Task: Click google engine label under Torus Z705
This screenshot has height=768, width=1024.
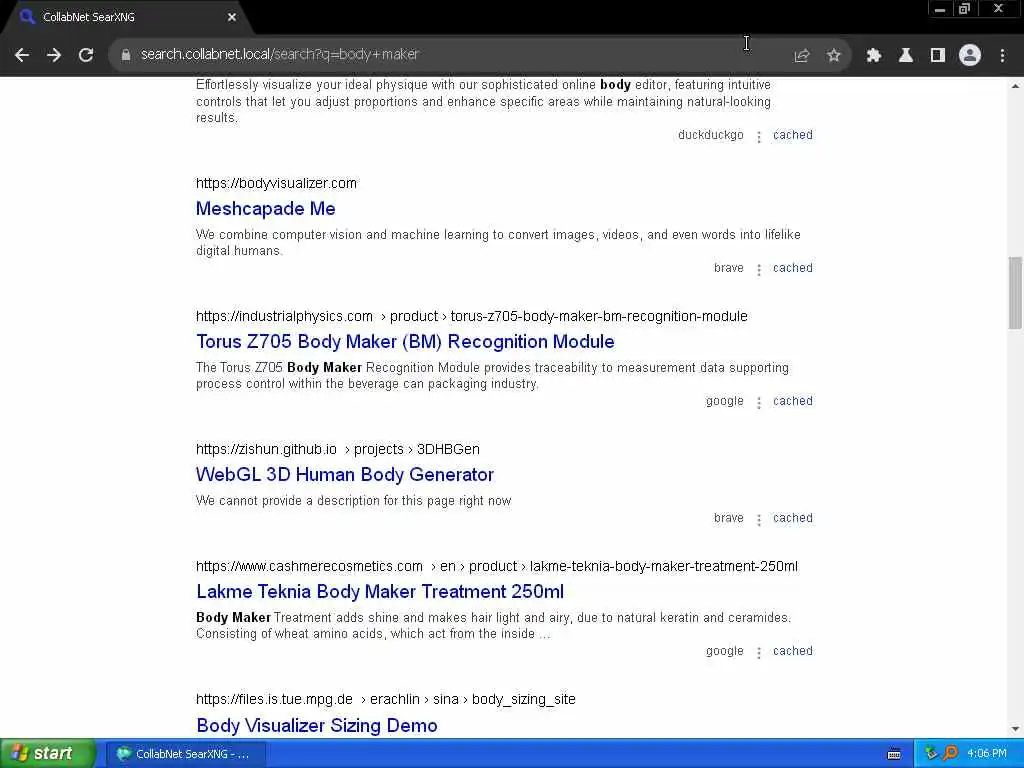Action: click(725, 401)
